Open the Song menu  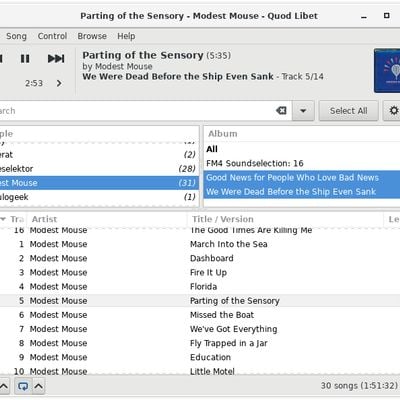16,36
